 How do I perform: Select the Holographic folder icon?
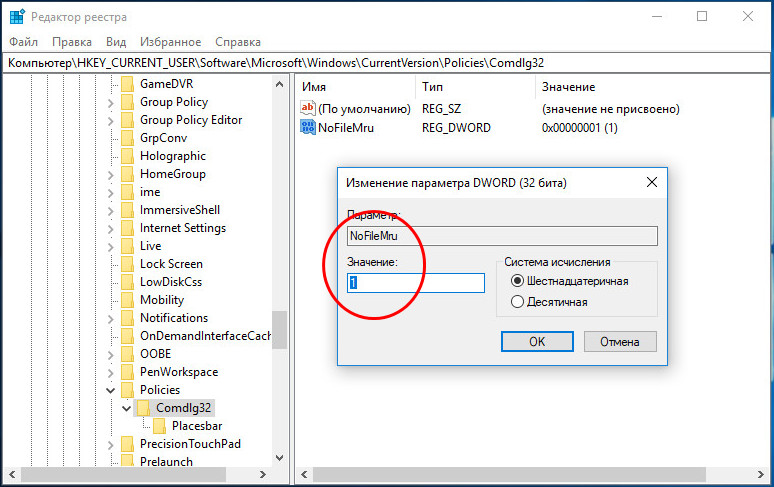127,156
